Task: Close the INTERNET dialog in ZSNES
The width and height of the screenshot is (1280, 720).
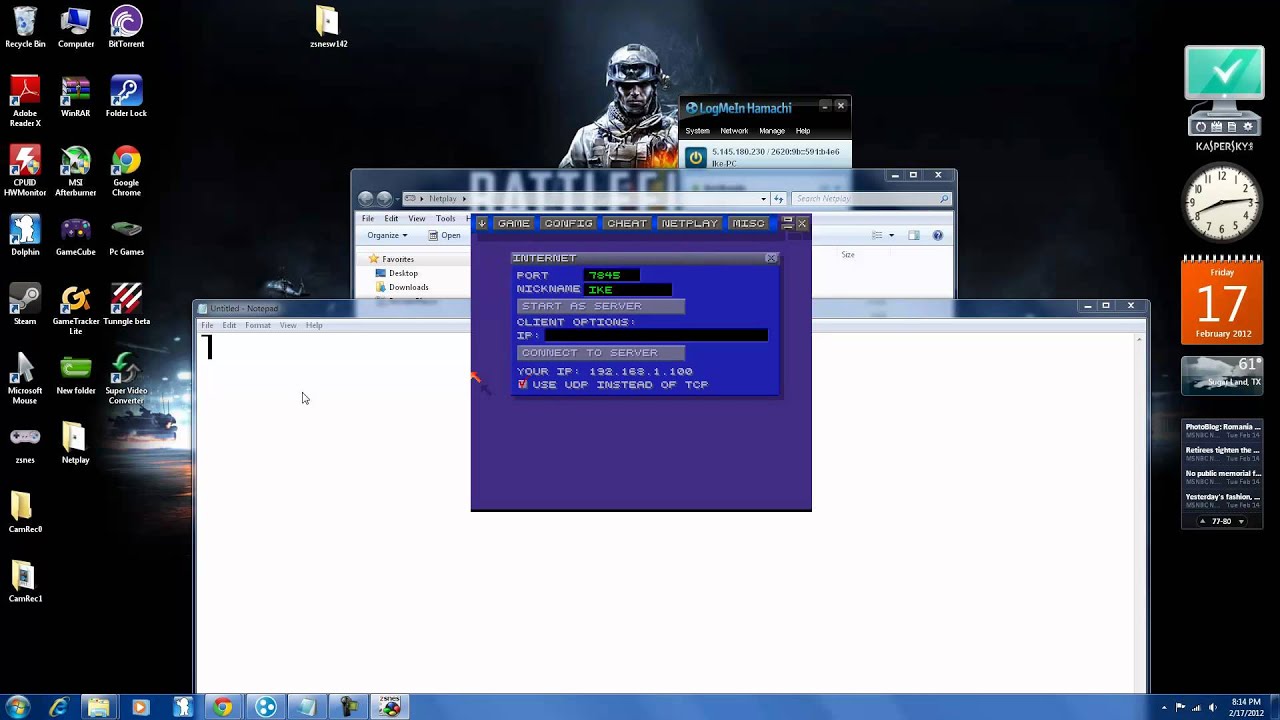Action: (771, 258)
